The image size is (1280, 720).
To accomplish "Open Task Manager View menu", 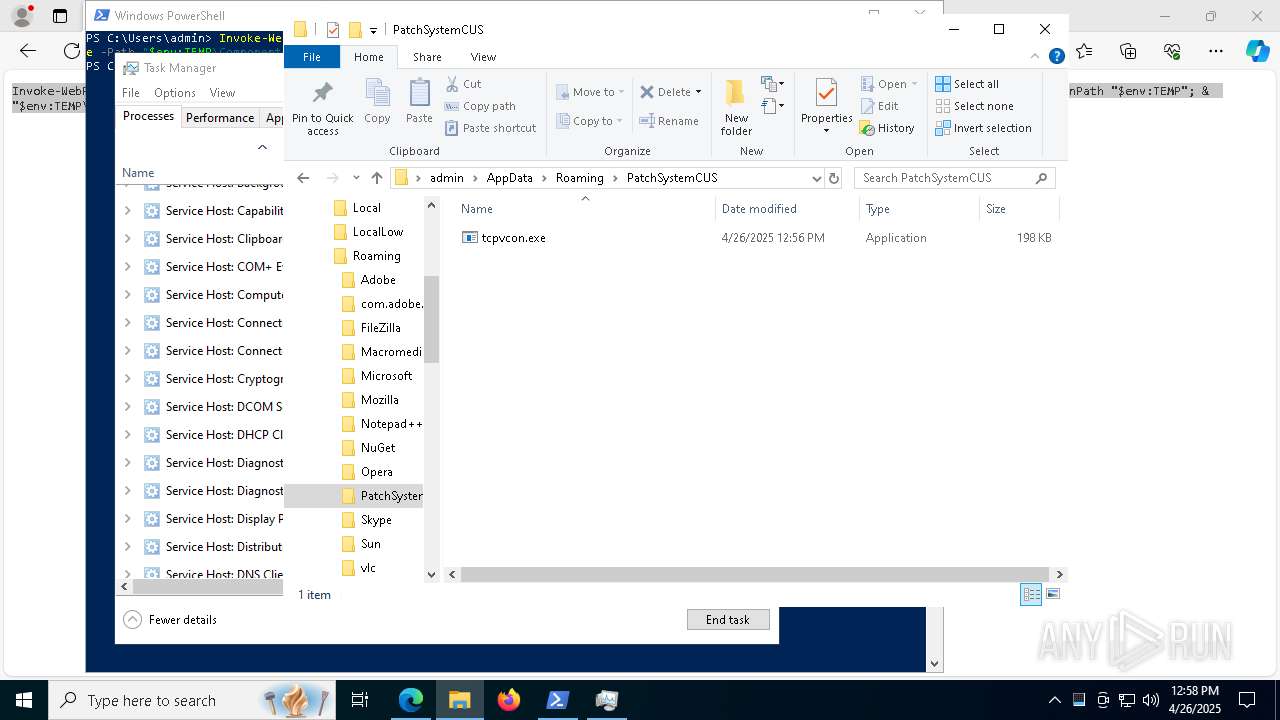I will tap(222, 93).
